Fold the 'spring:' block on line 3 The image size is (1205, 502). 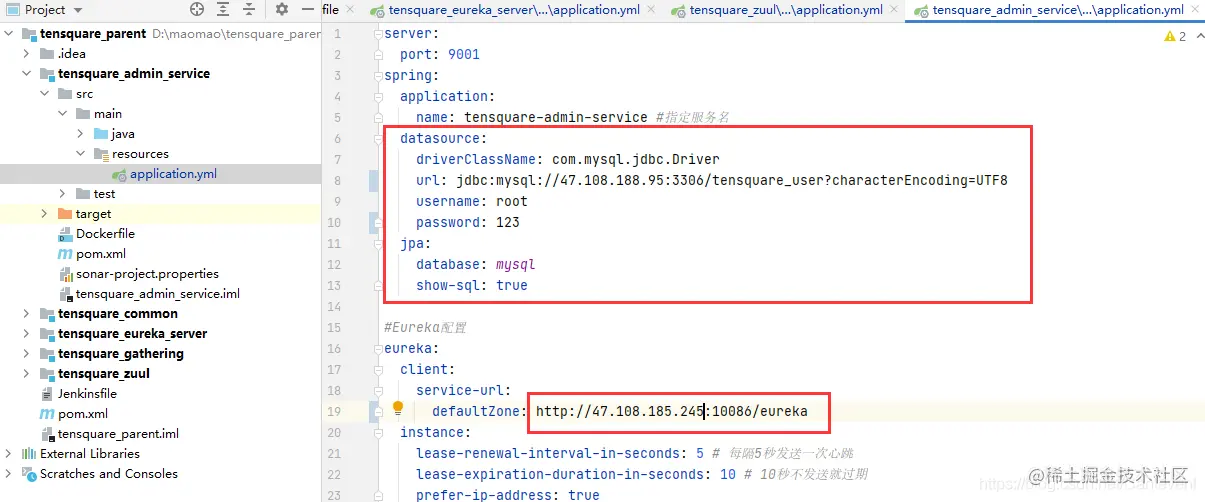pyautogui.click(x=376, y=75)
